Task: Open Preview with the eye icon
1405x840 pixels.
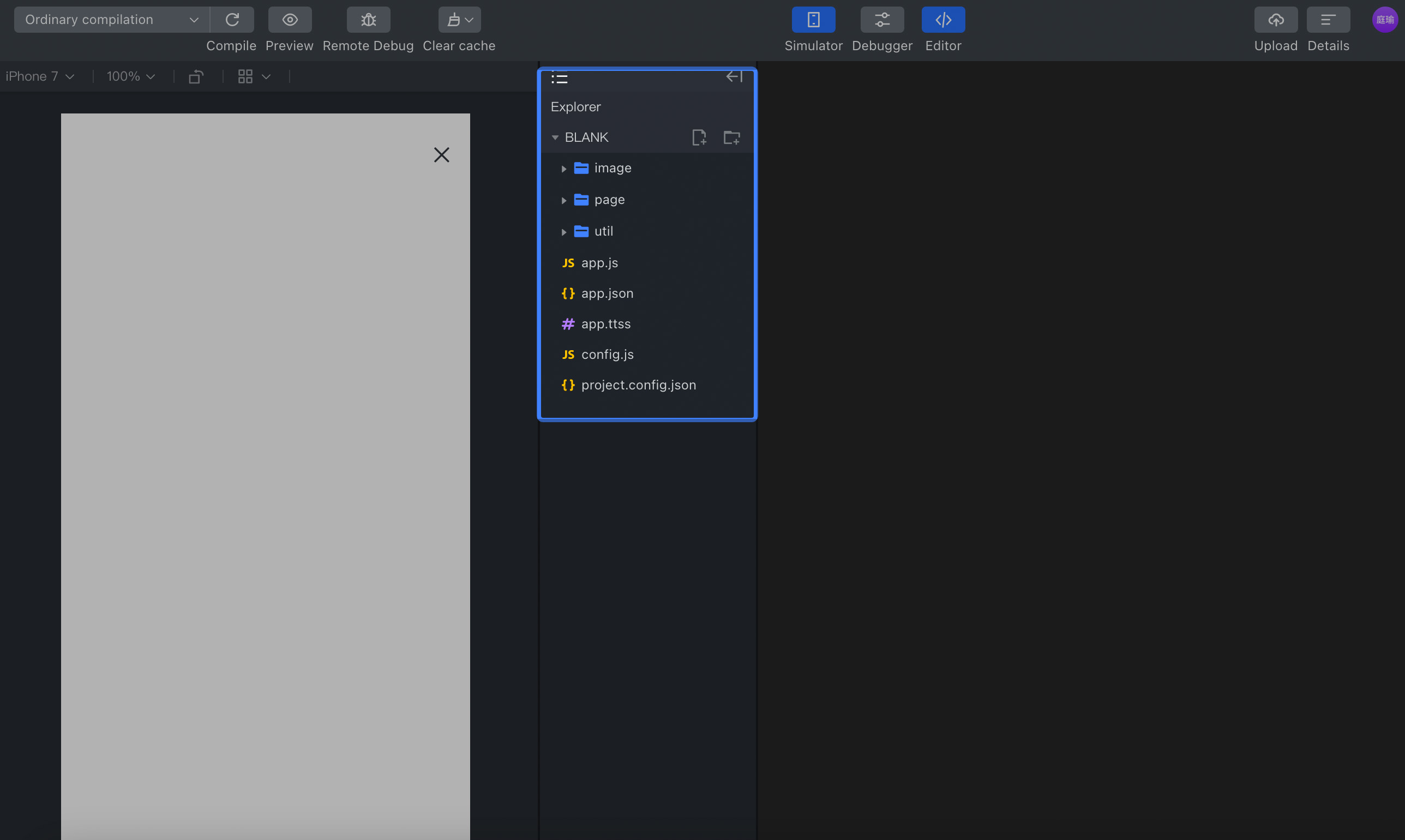Action: click(x=290, y=20)
